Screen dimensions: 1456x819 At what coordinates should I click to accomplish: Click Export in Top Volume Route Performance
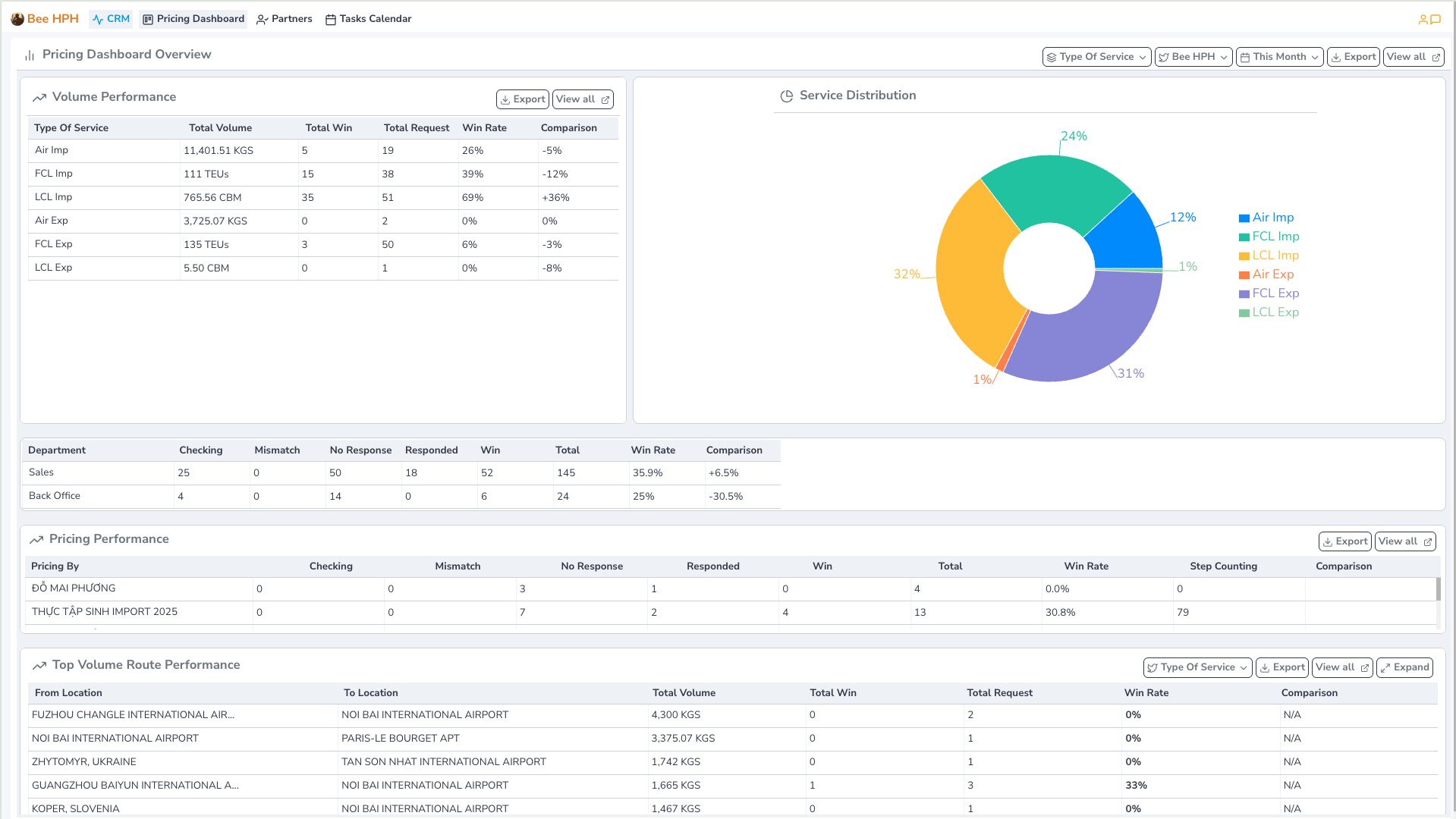click(x=1281, y=667)
